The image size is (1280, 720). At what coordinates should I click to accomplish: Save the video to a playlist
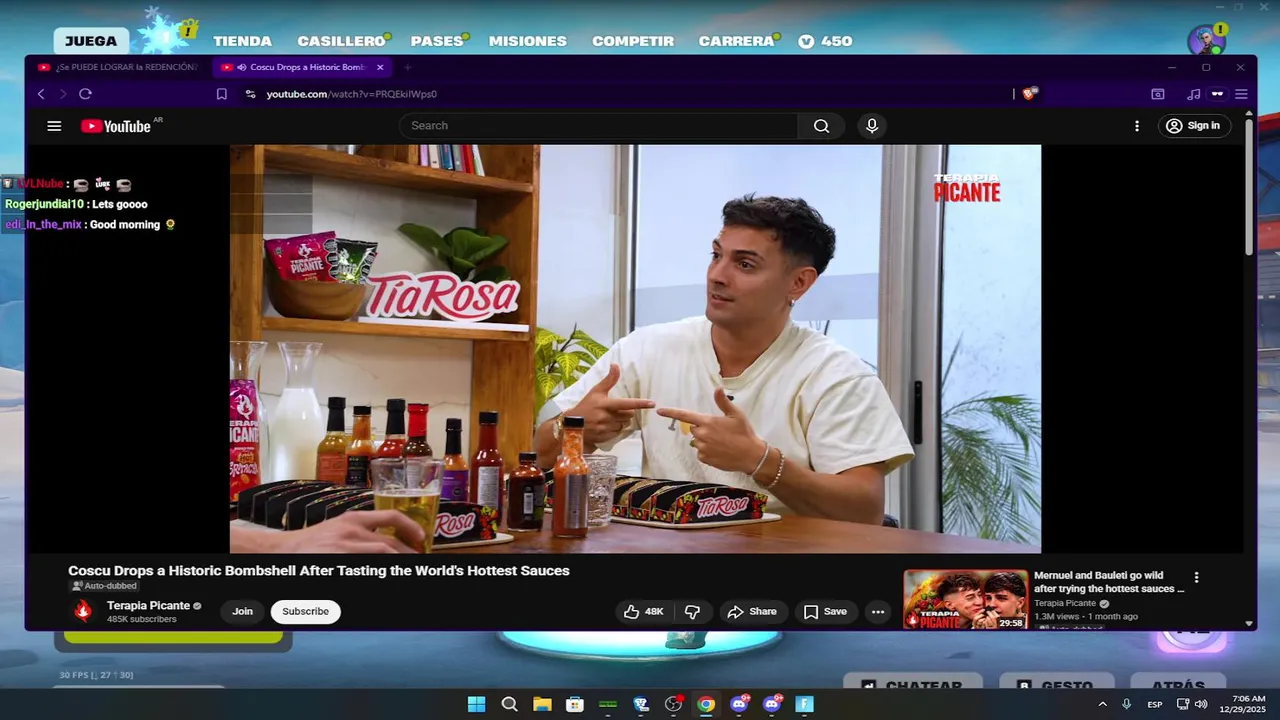825,612
